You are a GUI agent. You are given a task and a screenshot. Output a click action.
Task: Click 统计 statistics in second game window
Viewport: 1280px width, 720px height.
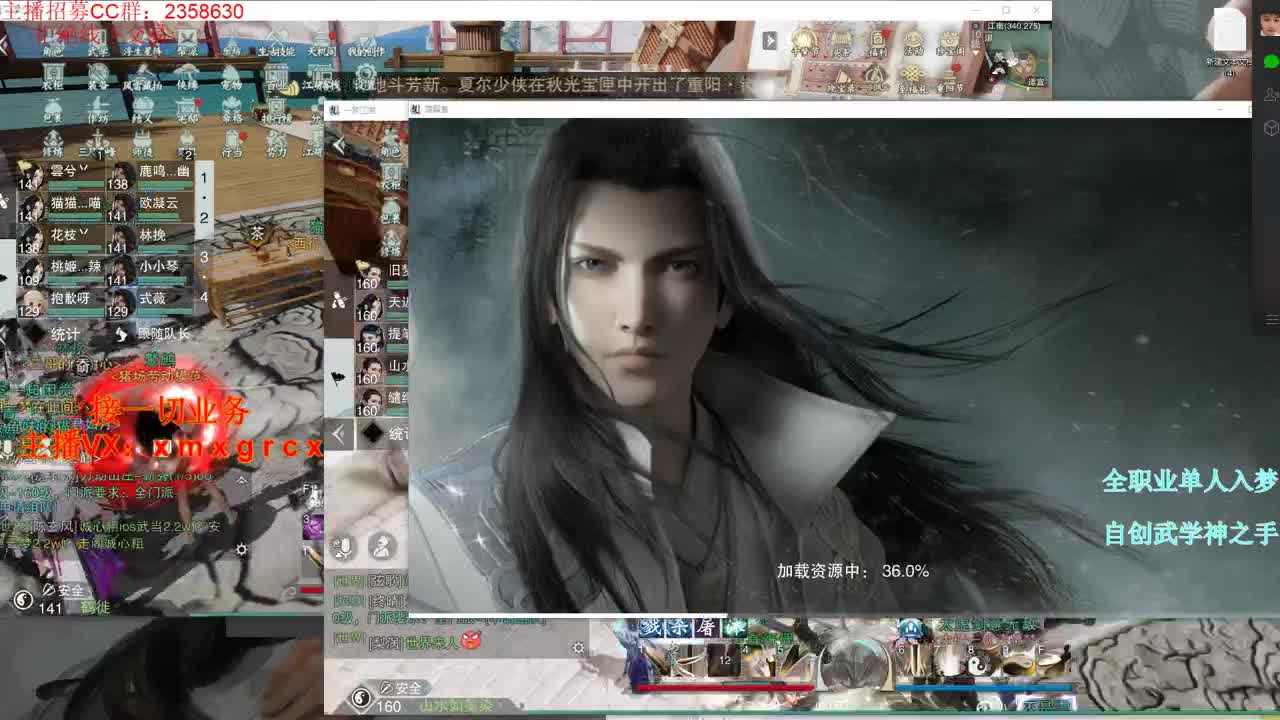coord(398,434)
